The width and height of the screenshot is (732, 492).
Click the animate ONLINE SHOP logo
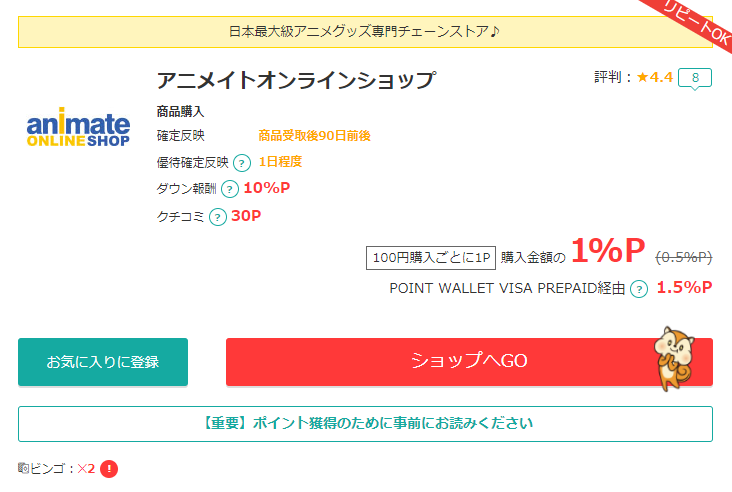point(78,127)
